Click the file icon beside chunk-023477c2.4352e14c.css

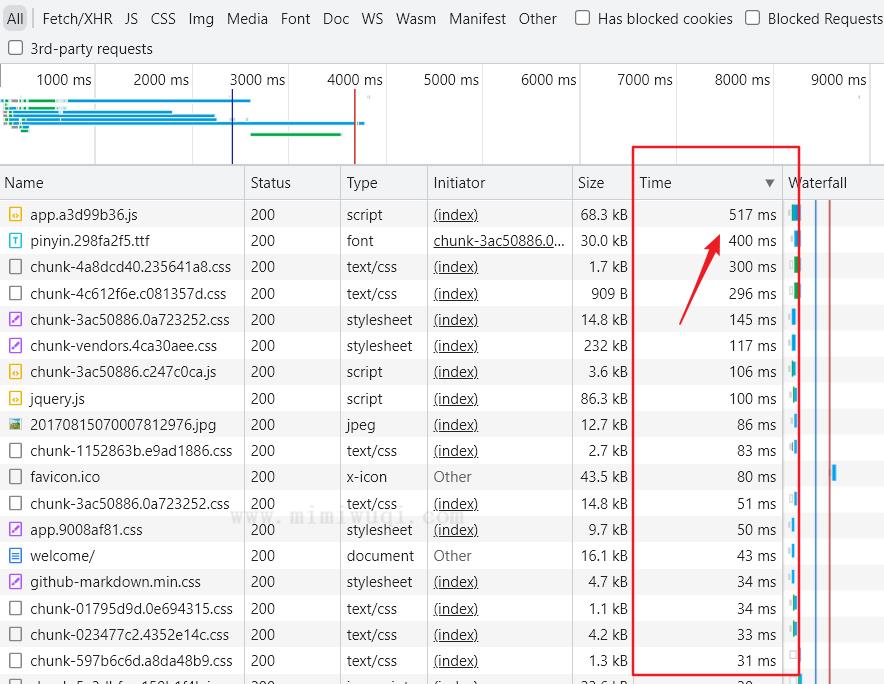(15, 634)
